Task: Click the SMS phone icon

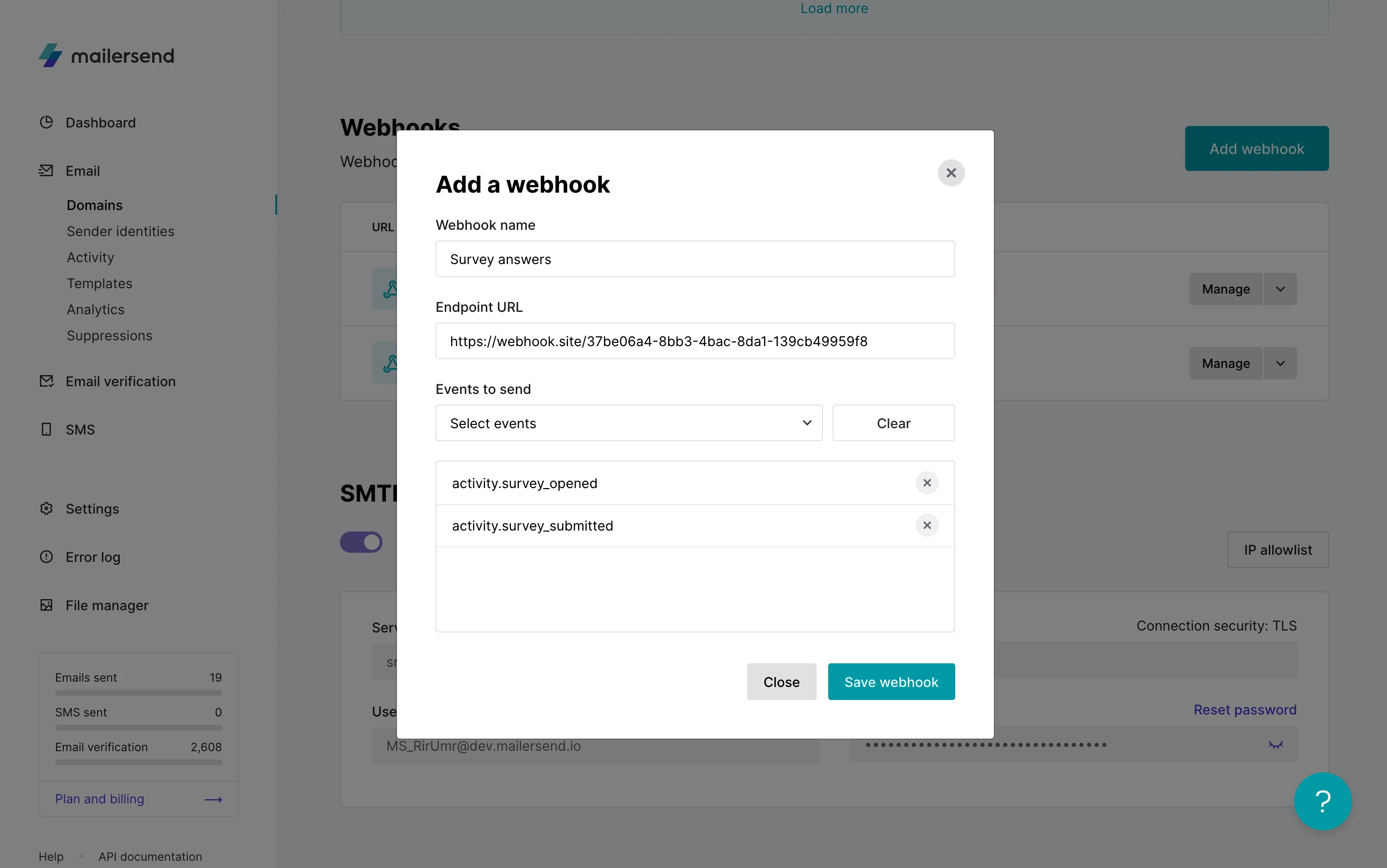Action: [x=46, y=429]
